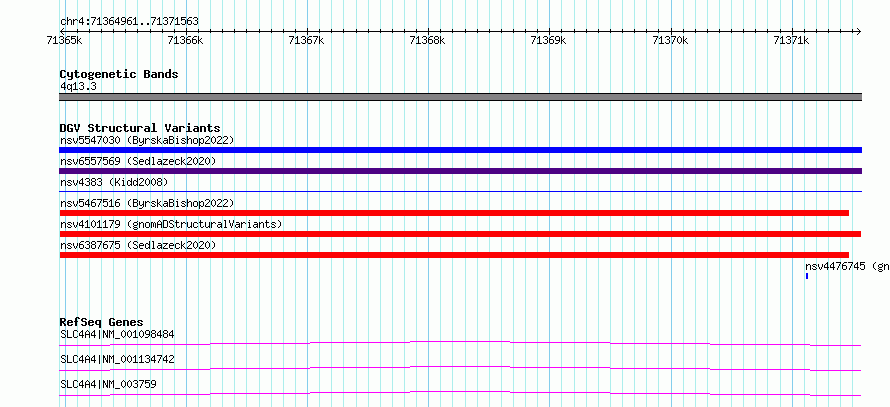890x407 pixels.
Task: Open the SLC4A4|NM_001134742 transcript label
Action: click(117, 359)
